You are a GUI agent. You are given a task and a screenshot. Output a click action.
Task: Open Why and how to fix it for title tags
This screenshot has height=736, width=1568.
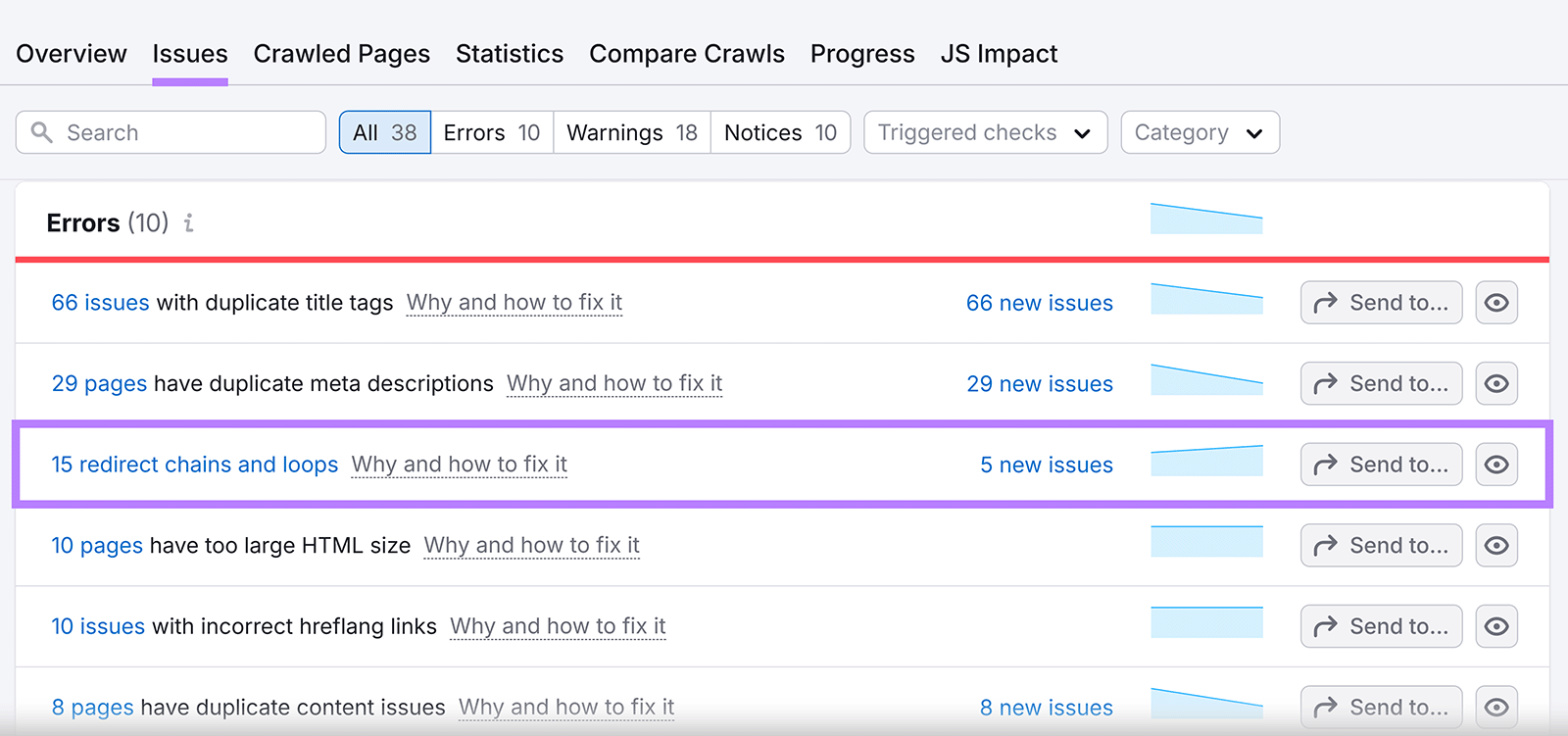pos(514,303)
